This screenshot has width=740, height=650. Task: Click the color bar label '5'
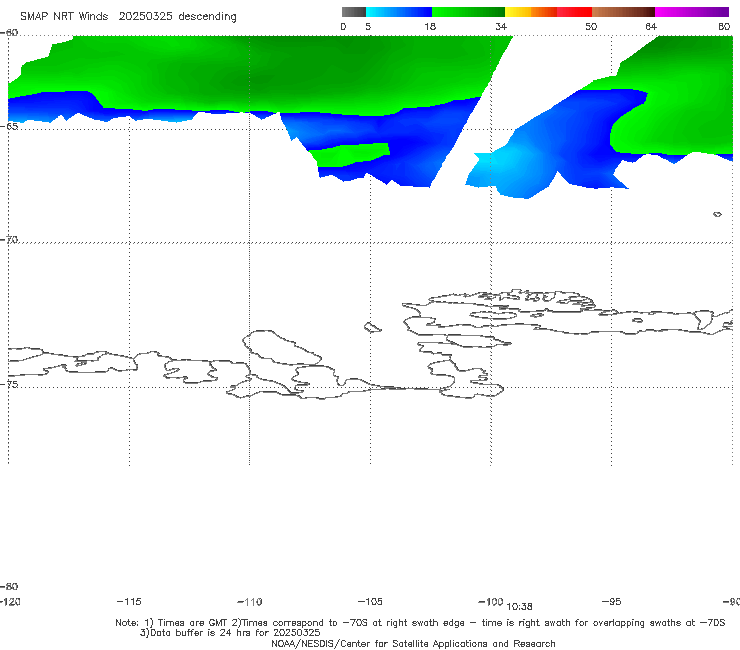[368, 27]
